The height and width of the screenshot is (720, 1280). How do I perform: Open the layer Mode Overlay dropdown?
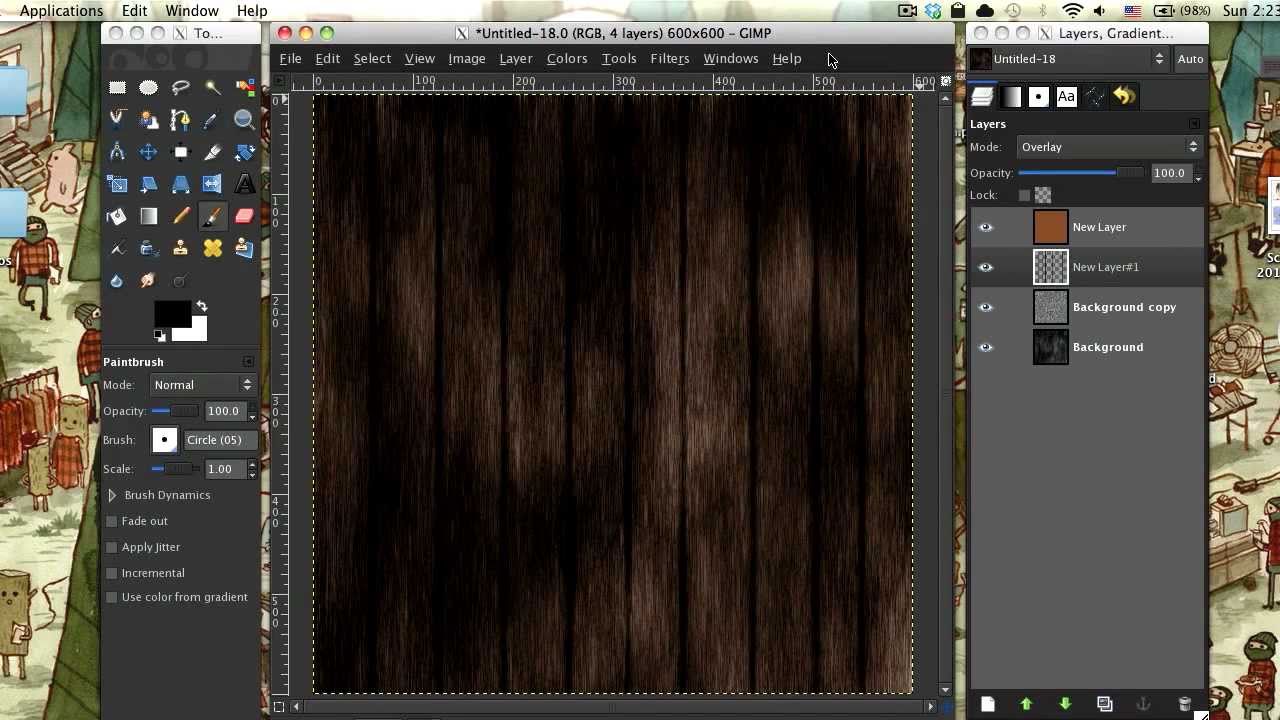(x=1108, y=147)
